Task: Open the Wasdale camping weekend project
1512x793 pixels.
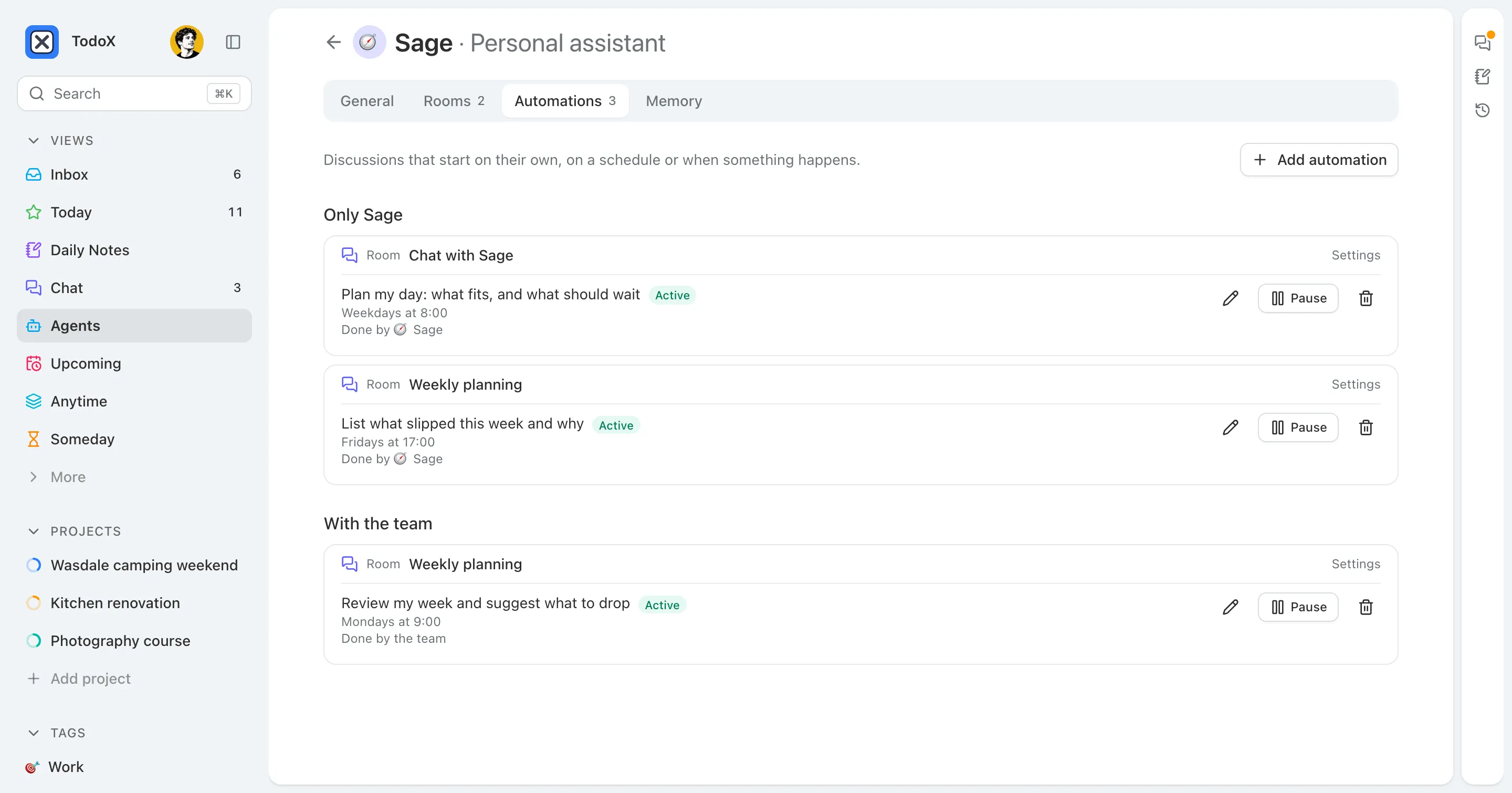Action: pos(134,565)
